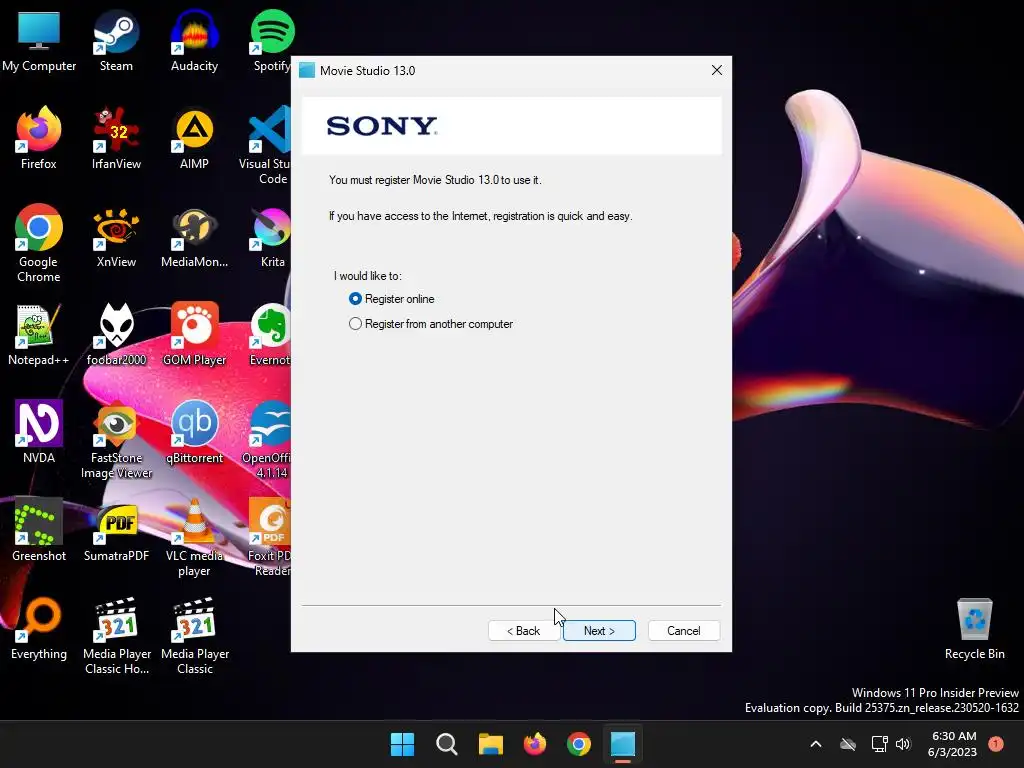This screenshot has width=1024, height=768.
Task: Select the VLC media player desktop icon
Action: click(194, 537)
